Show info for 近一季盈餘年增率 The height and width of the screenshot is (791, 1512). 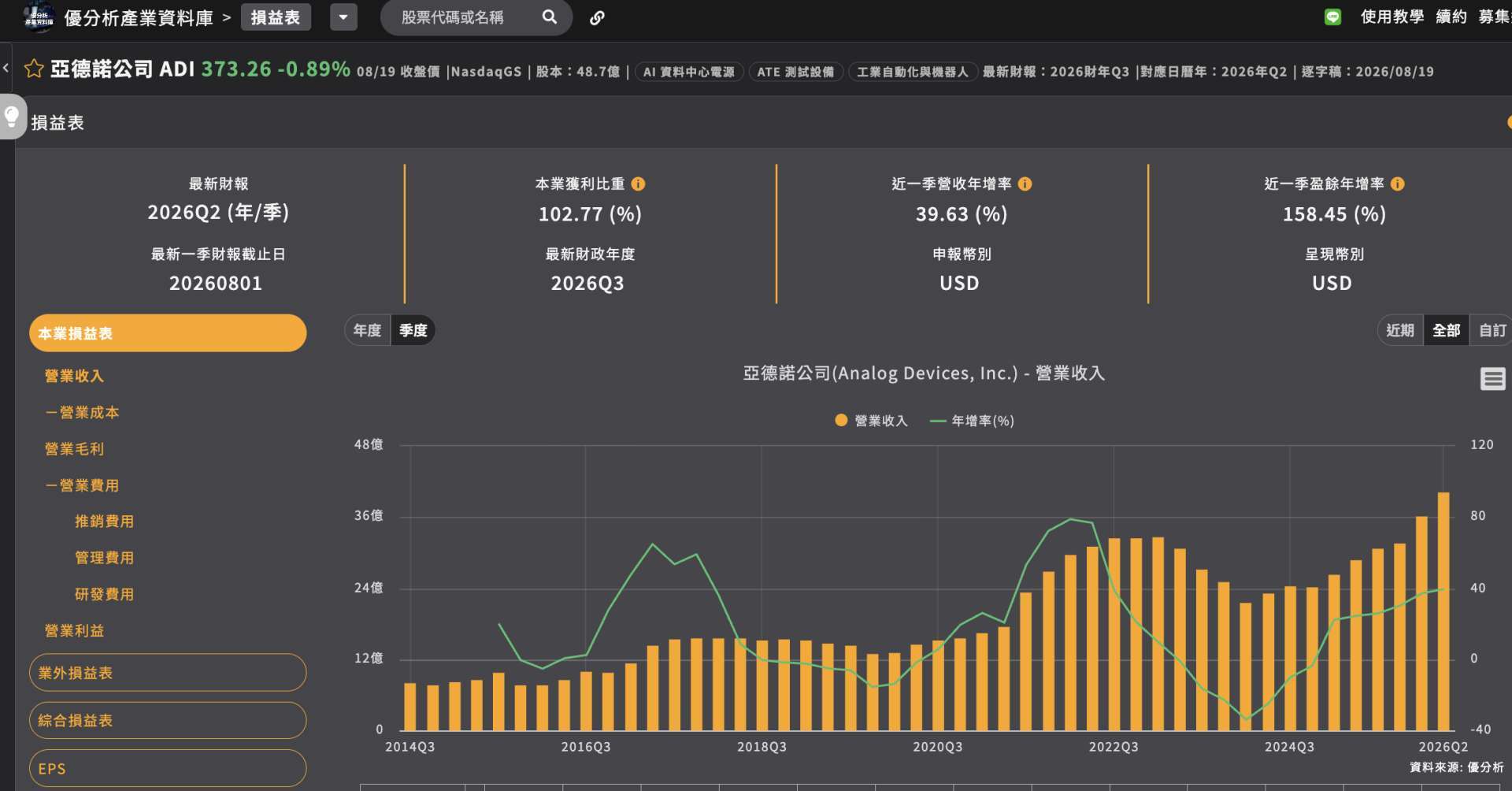pyautogui.click(x=1397, y=184)
